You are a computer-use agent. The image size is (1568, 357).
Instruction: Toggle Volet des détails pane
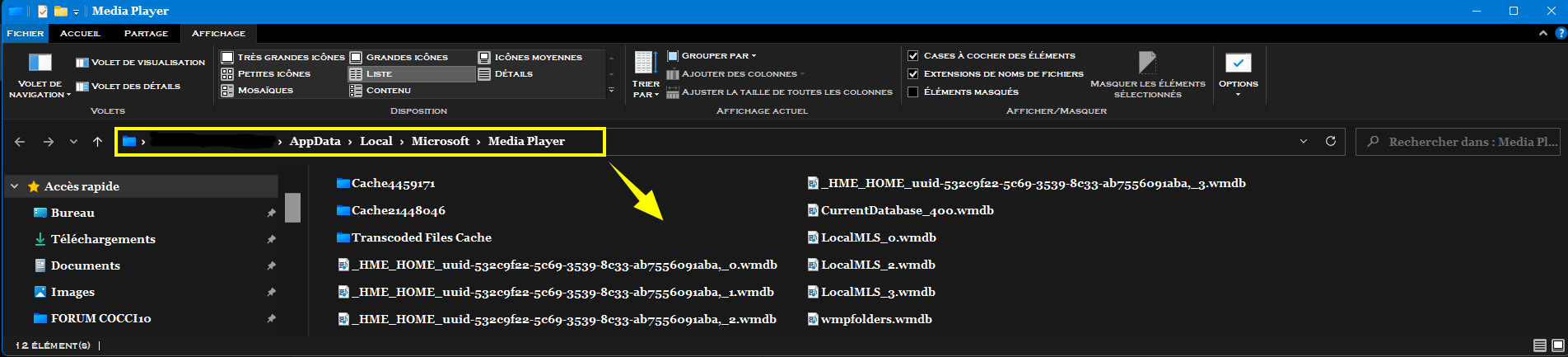[128, 87]
